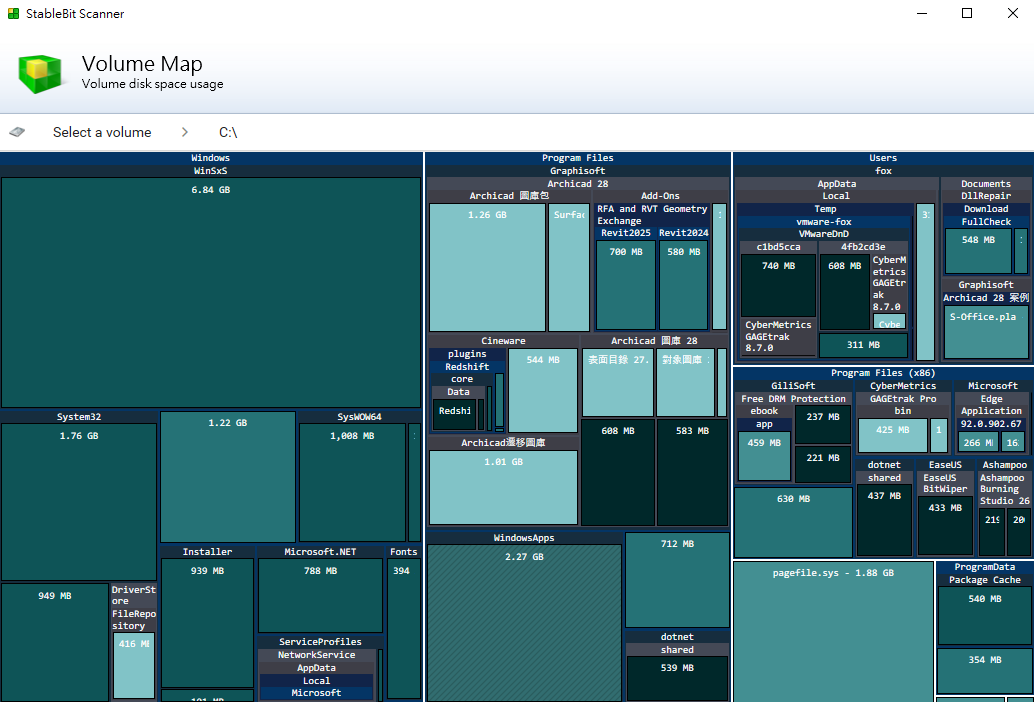
Task: Open the Graphisoft header under Program Files
Action: pyautogui.click(x=578, y=171)
